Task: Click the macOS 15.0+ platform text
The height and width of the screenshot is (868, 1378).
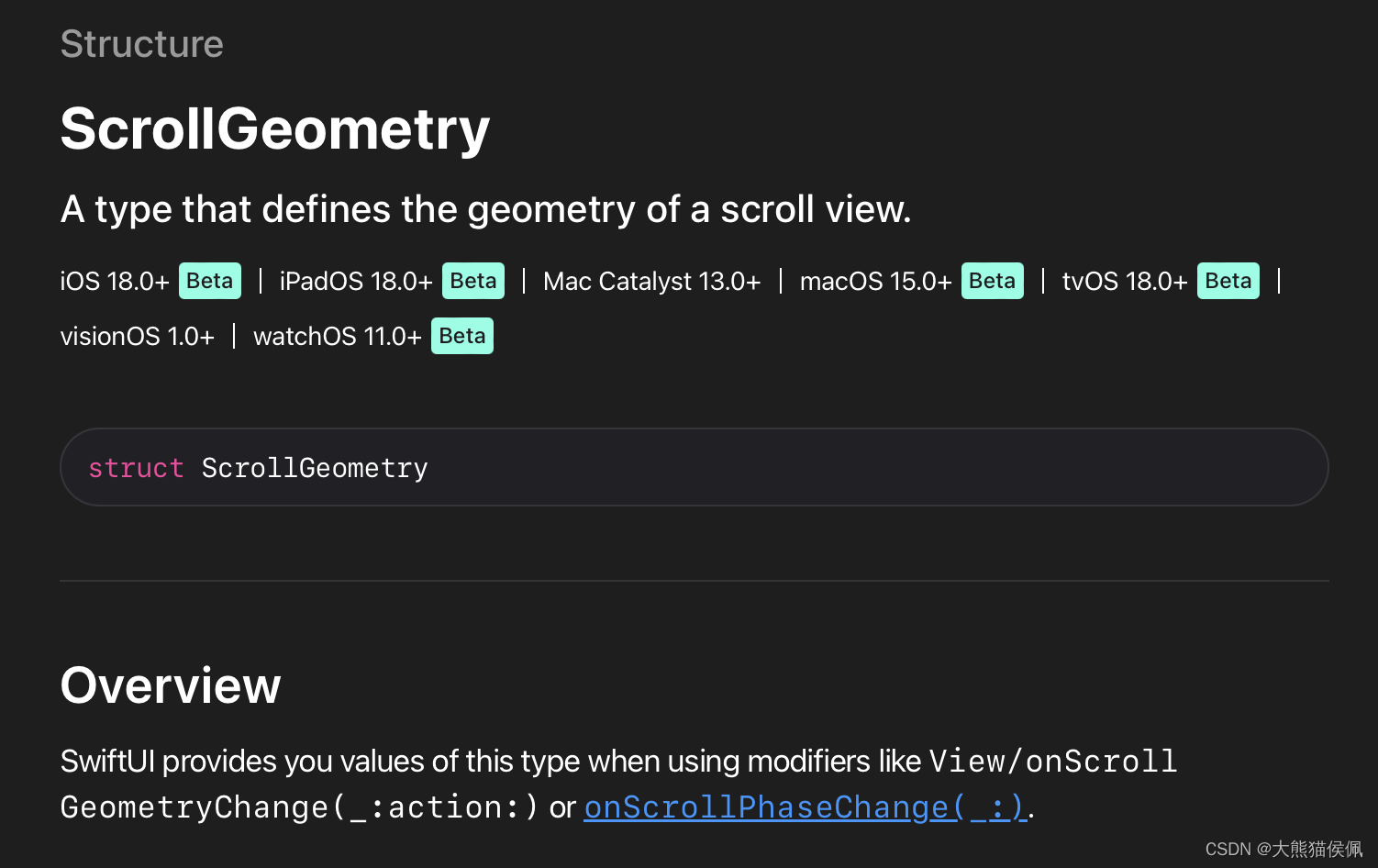Action: pos(876,281)
